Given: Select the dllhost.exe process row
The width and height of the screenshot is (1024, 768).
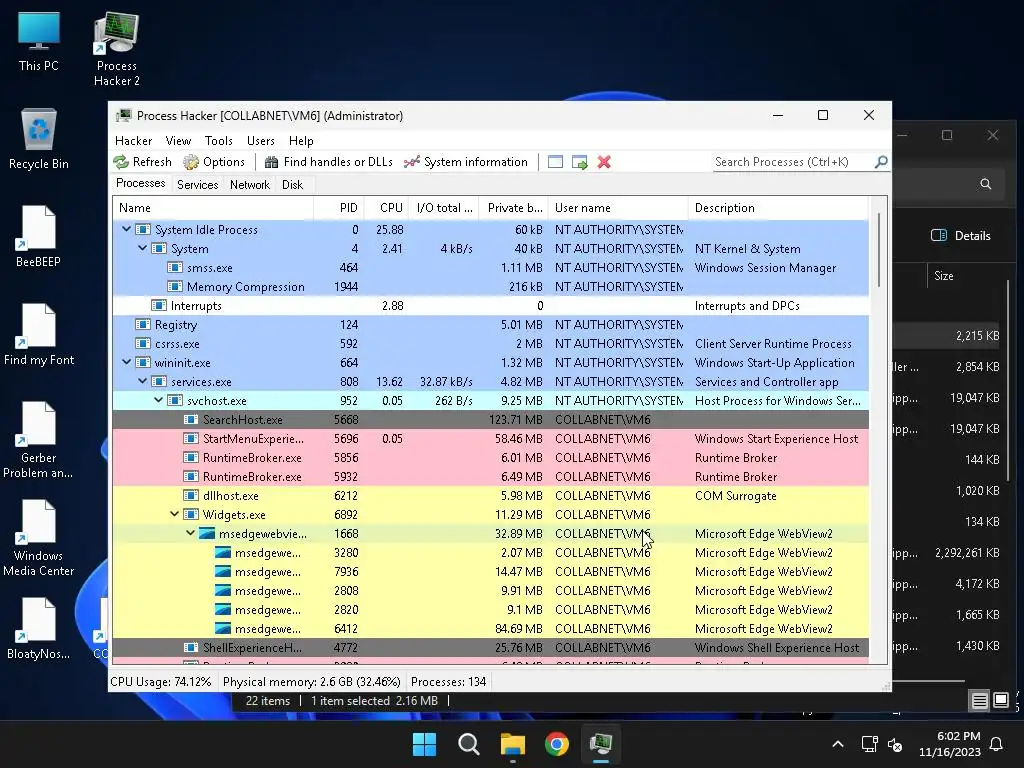Looking at the screenshot, I should 490,495.
